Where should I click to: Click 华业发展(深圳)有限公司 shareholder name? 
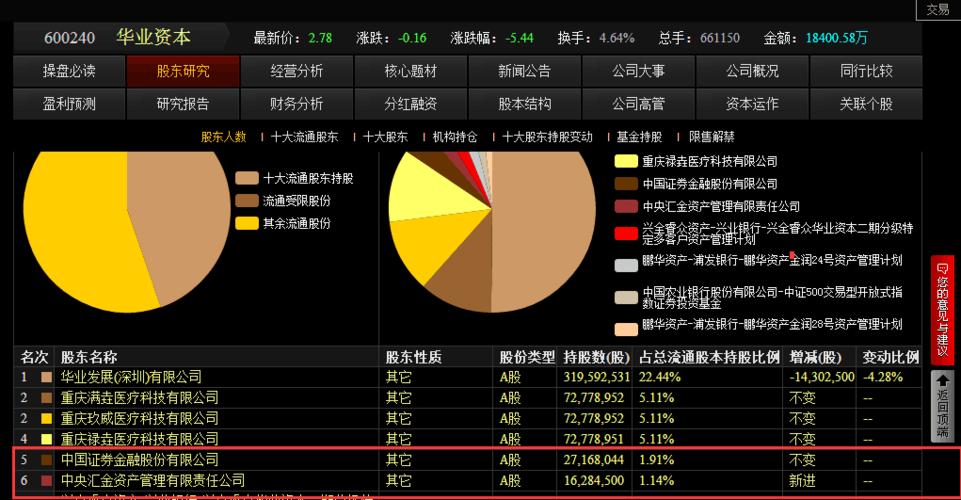tap(131, 377)
